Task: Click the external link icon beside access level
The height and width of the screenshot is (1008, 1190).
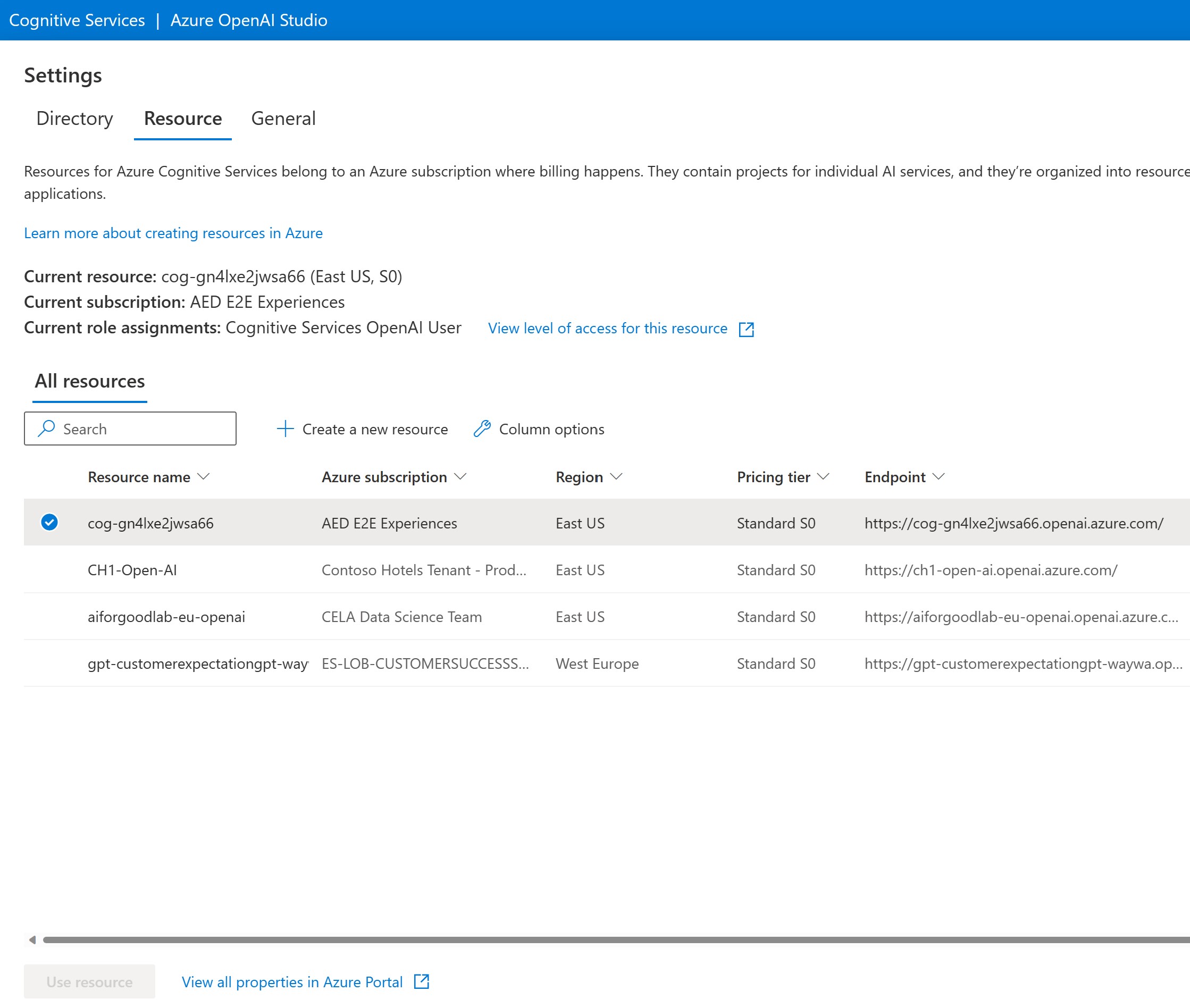Action: 747,329
